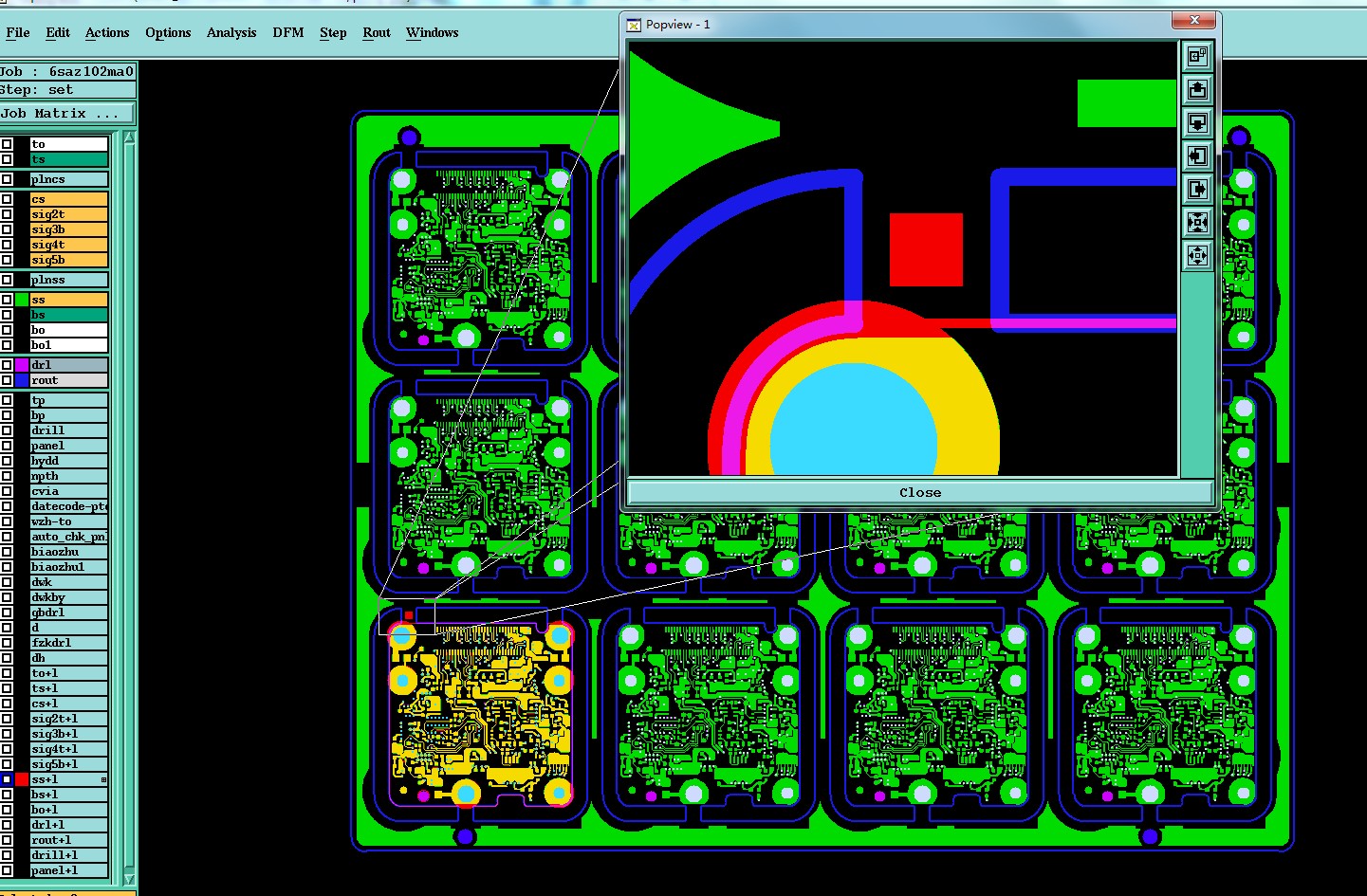Click the Popview window title icon
Screen dimensions: 1367x896
point(634,26)
